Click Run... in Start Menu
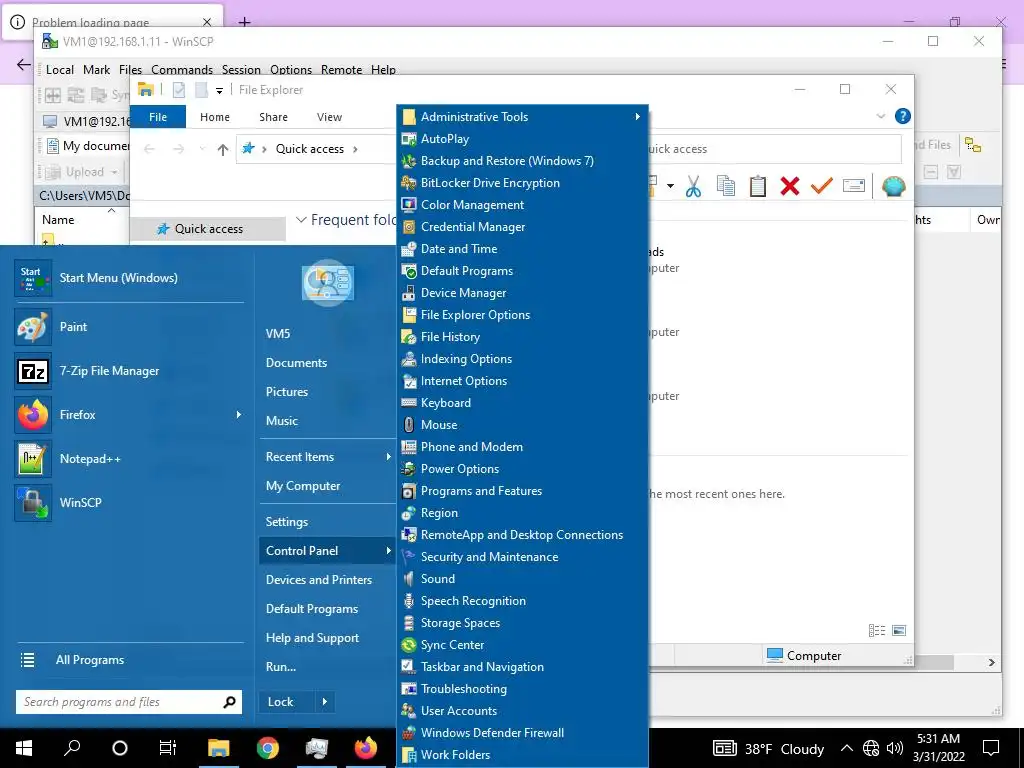 [x=281, y=667]
